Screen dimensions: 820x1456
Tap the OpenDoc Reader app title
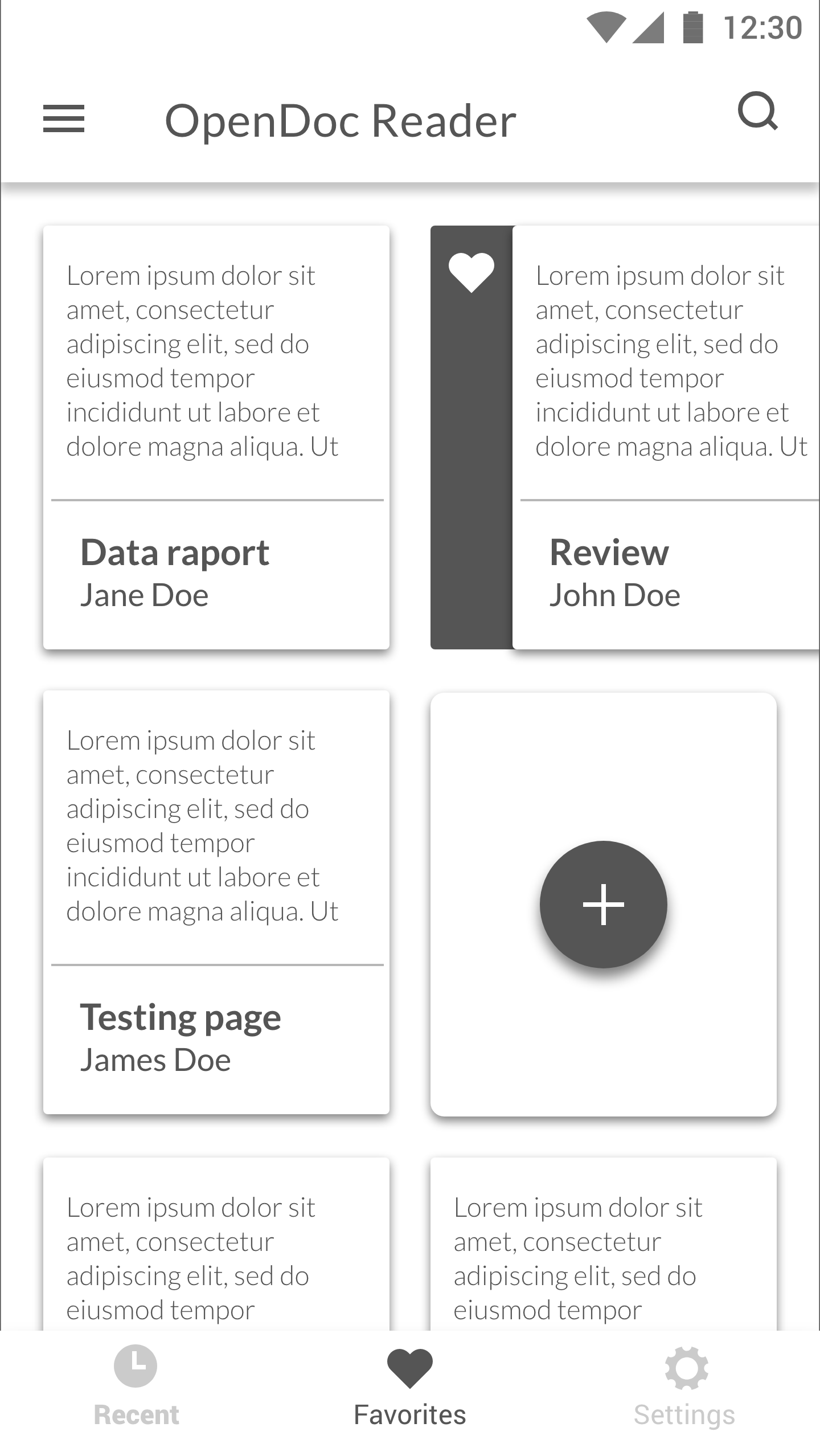pos(341,121)
